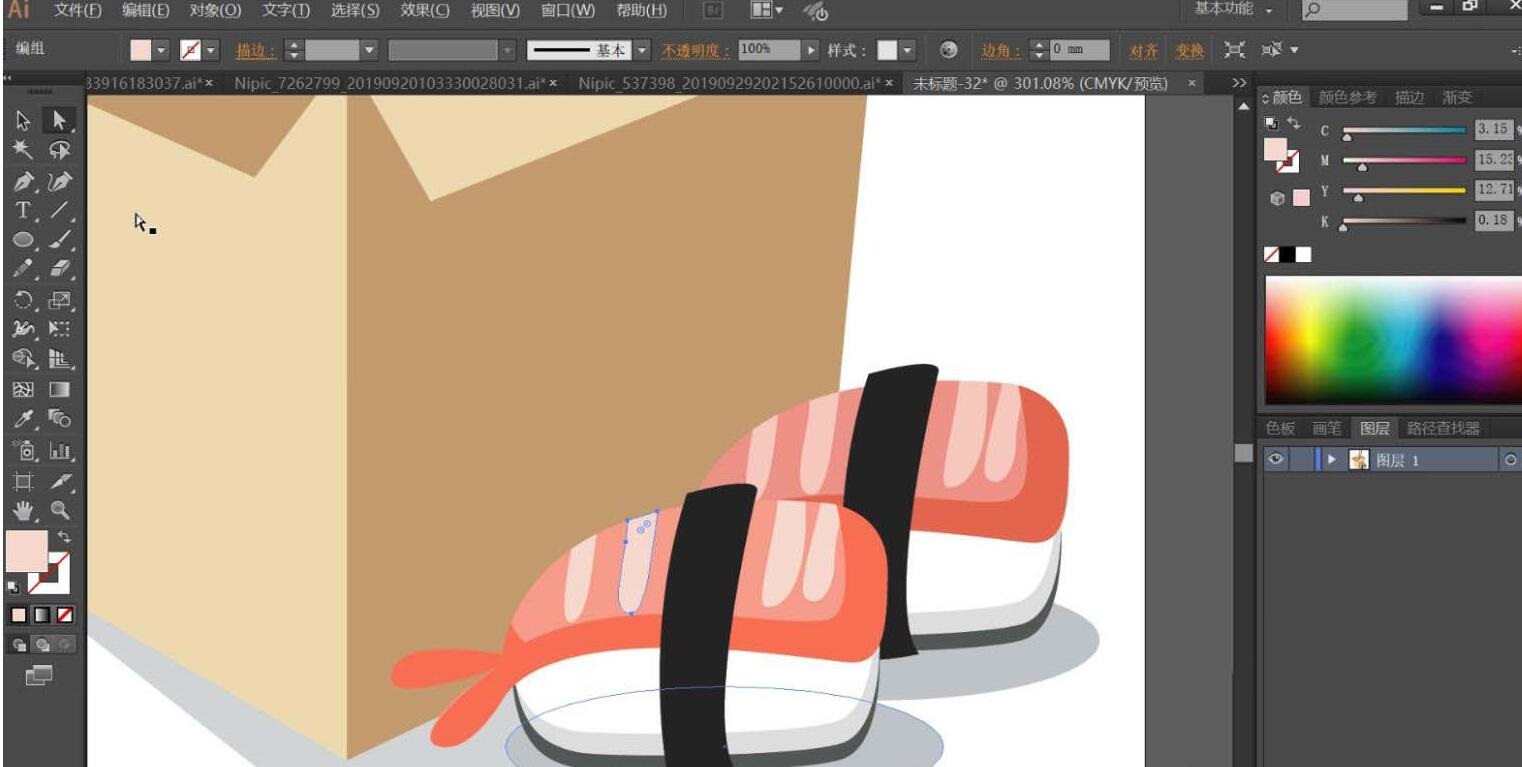Click the 边角 value input field
This screenshot has height=767, width=1522.
[1080, 50]
